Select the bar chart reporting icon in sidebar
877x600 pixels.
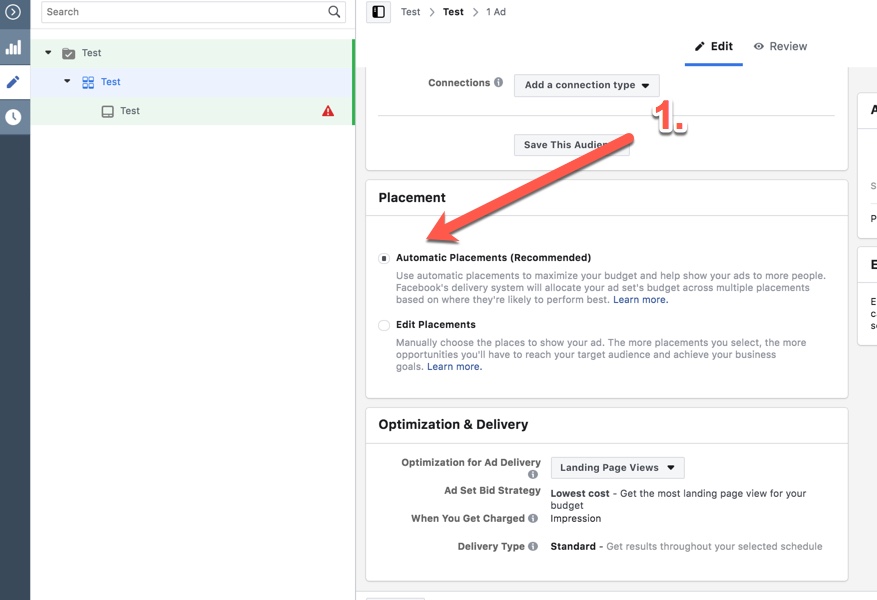(x=14, y=47)
